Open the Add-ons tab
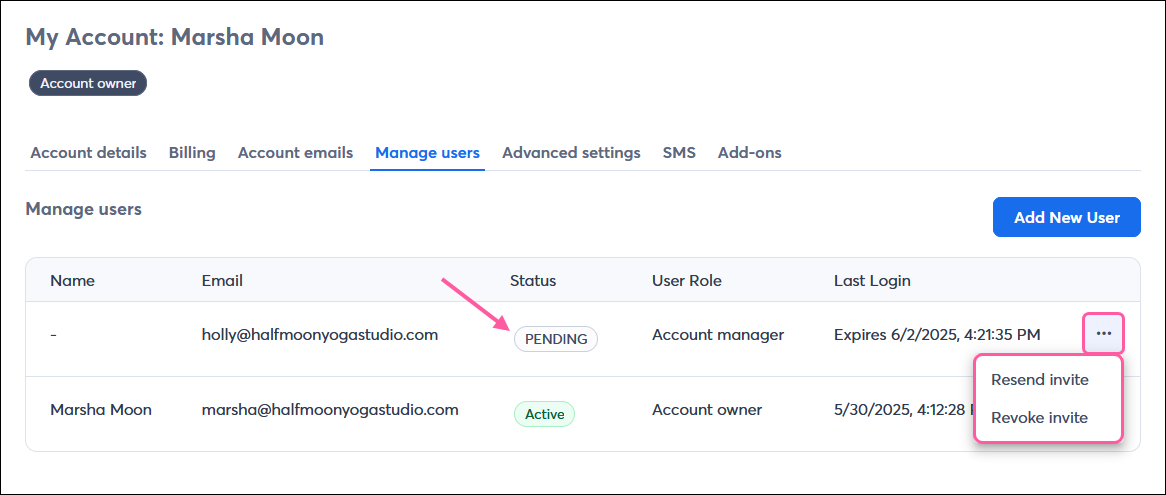The height and width of the screenshot is (495, 1166). pyautogui.click(x=750, y=152)
